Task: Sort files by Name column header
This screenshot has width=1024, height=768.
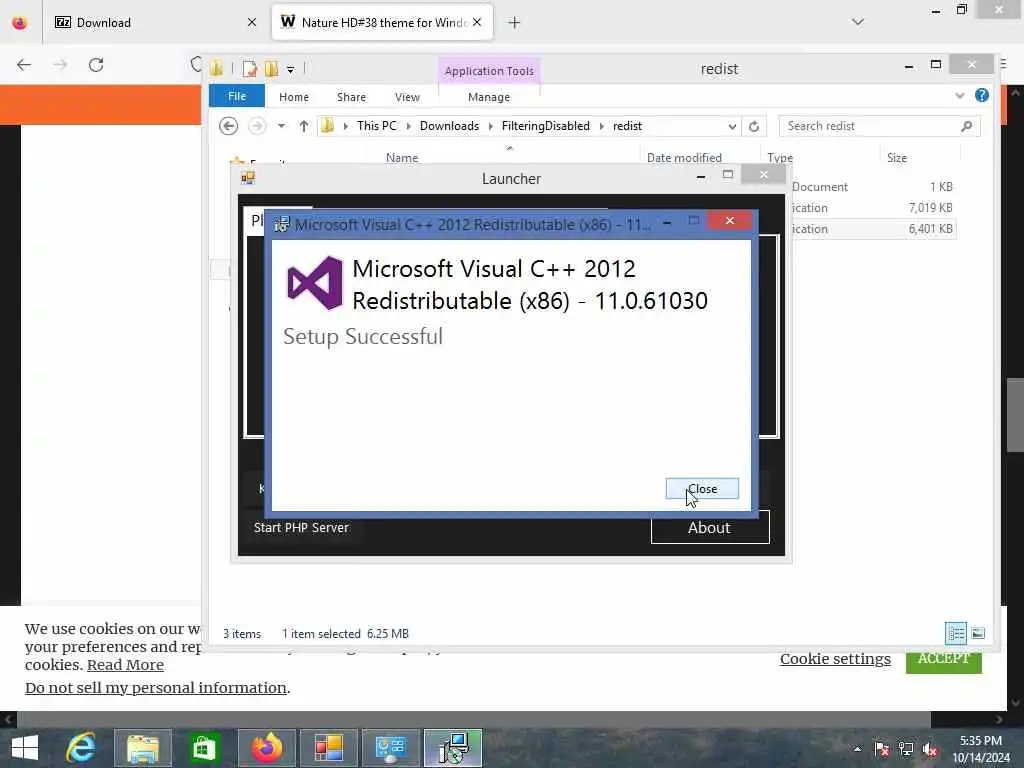Action: point(402,157)
